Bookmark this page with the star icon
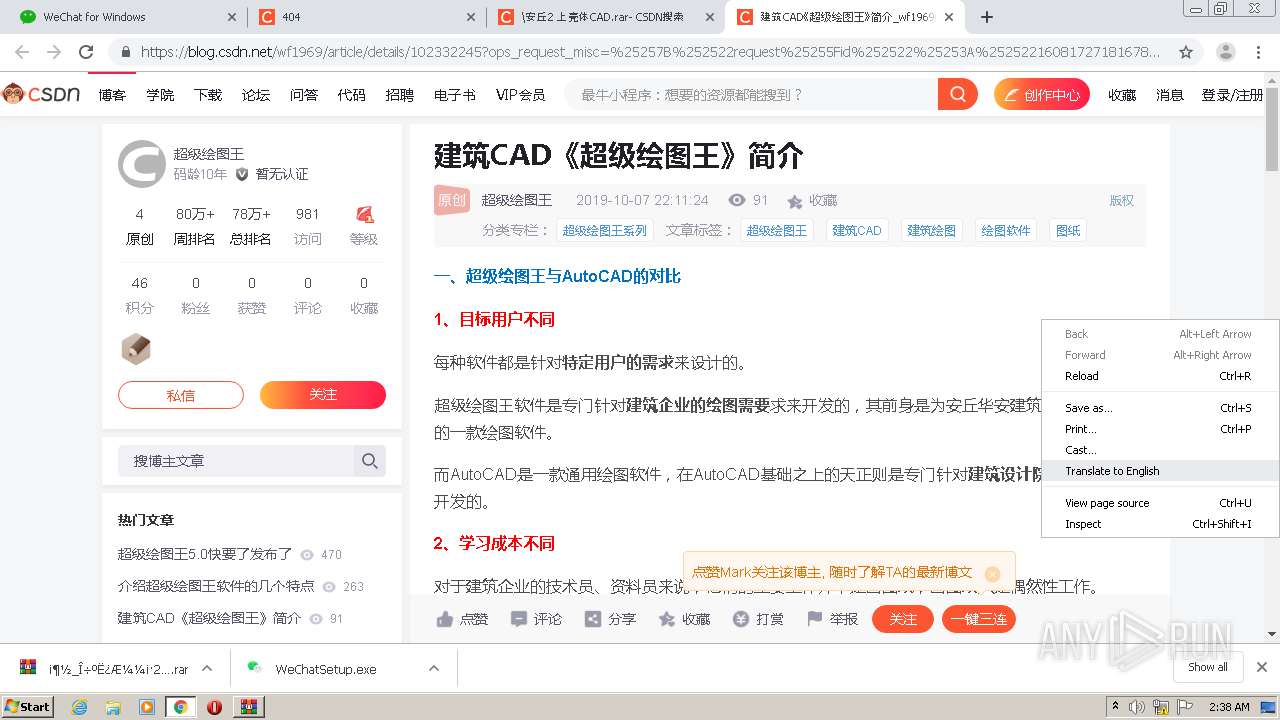Image resolution: width=1280 pixels, height=720 pixels. tap(1186, 52)
